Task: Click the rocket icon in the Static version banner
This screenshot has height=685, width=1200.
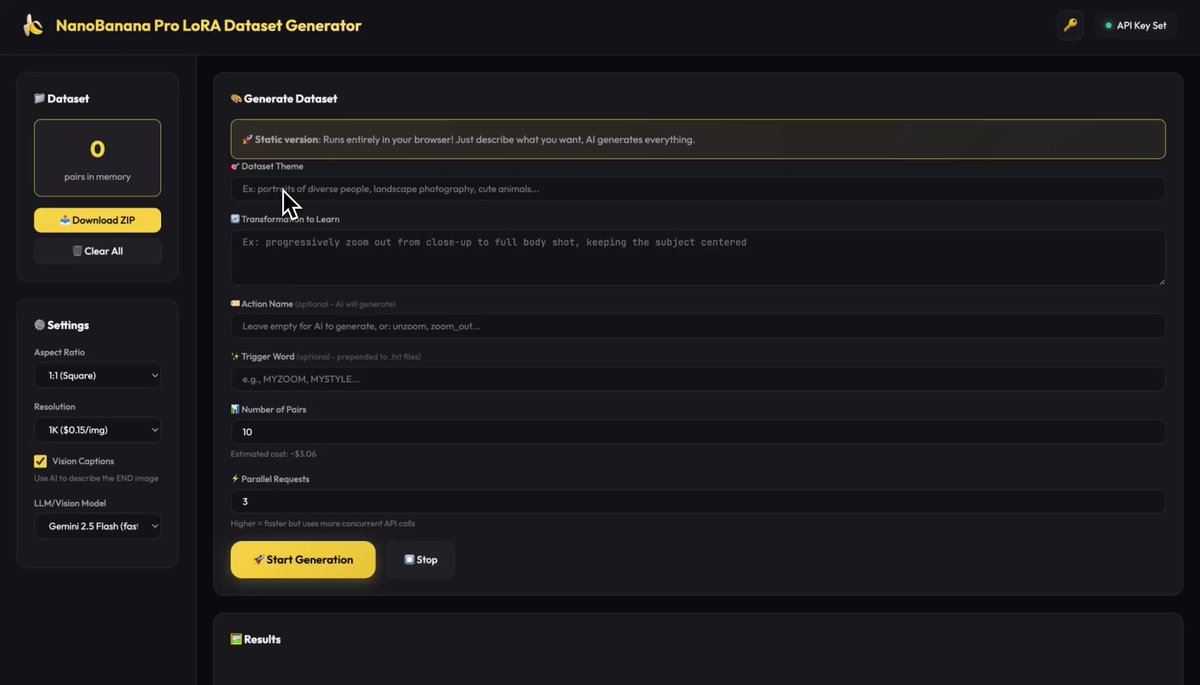Action: click(247, 140)
